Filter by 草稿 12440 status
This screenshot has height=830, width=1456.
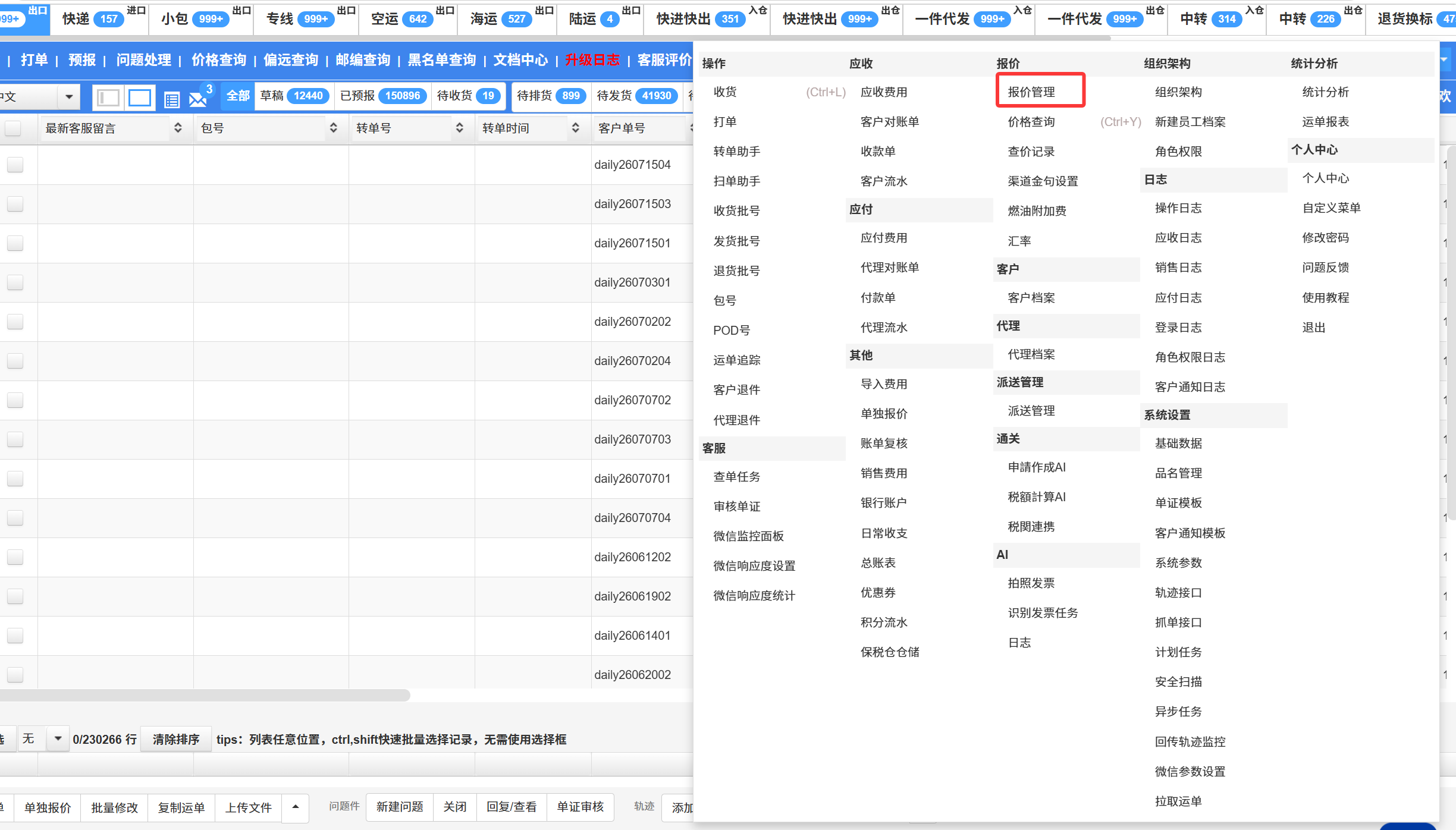tap(294, 96)
